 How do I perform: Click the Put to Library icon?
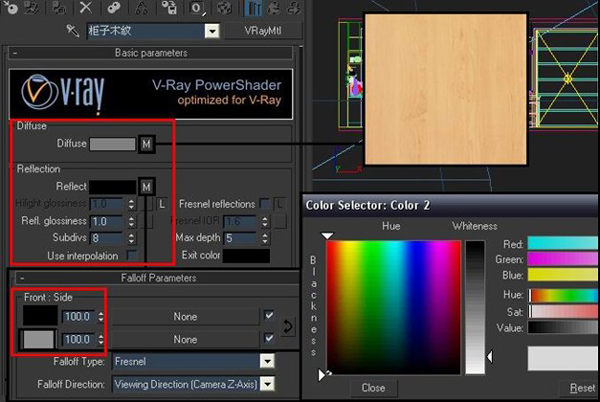(169, 8)
